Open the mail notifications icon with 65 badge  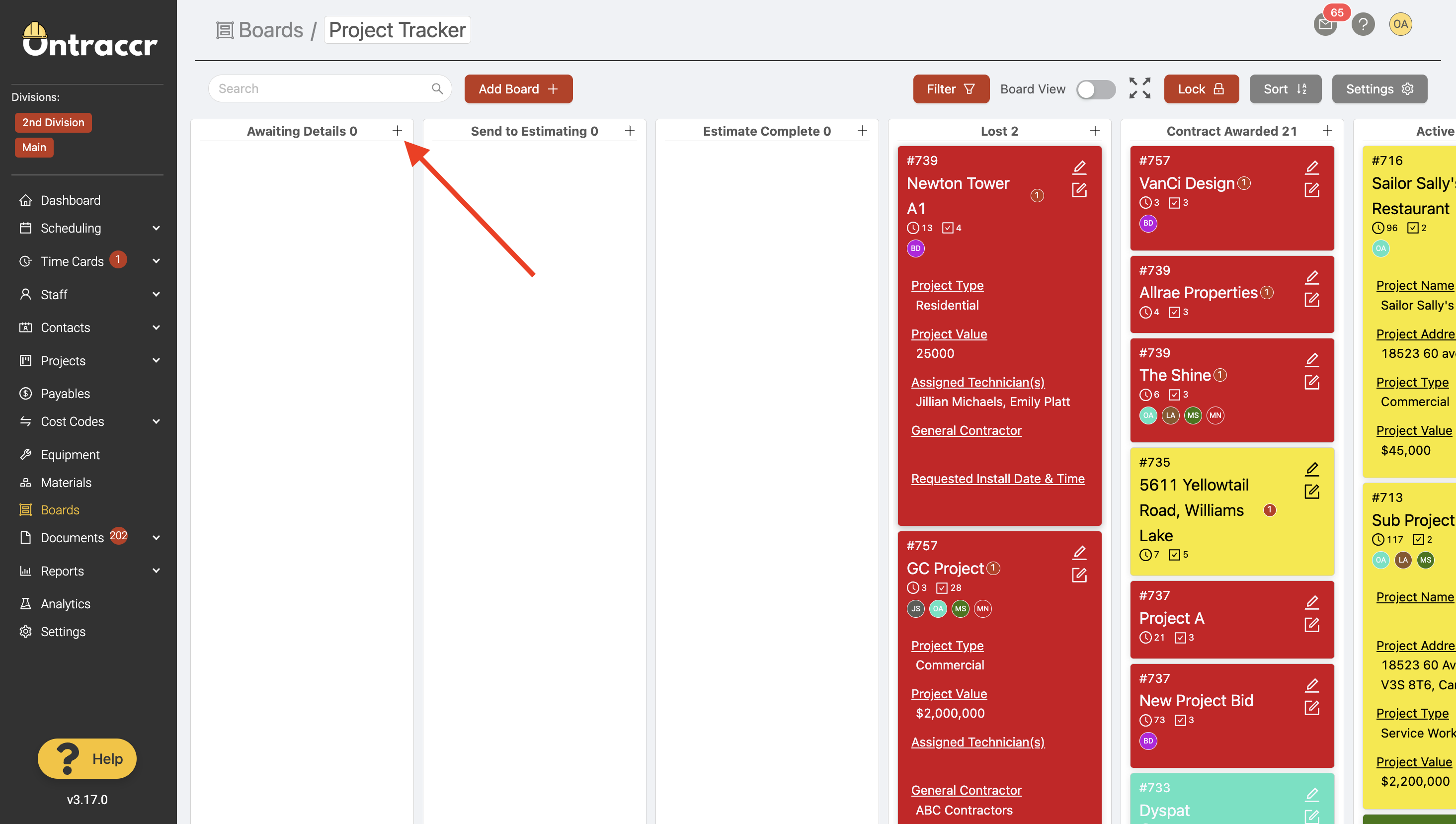click(x=1325, y=24)
